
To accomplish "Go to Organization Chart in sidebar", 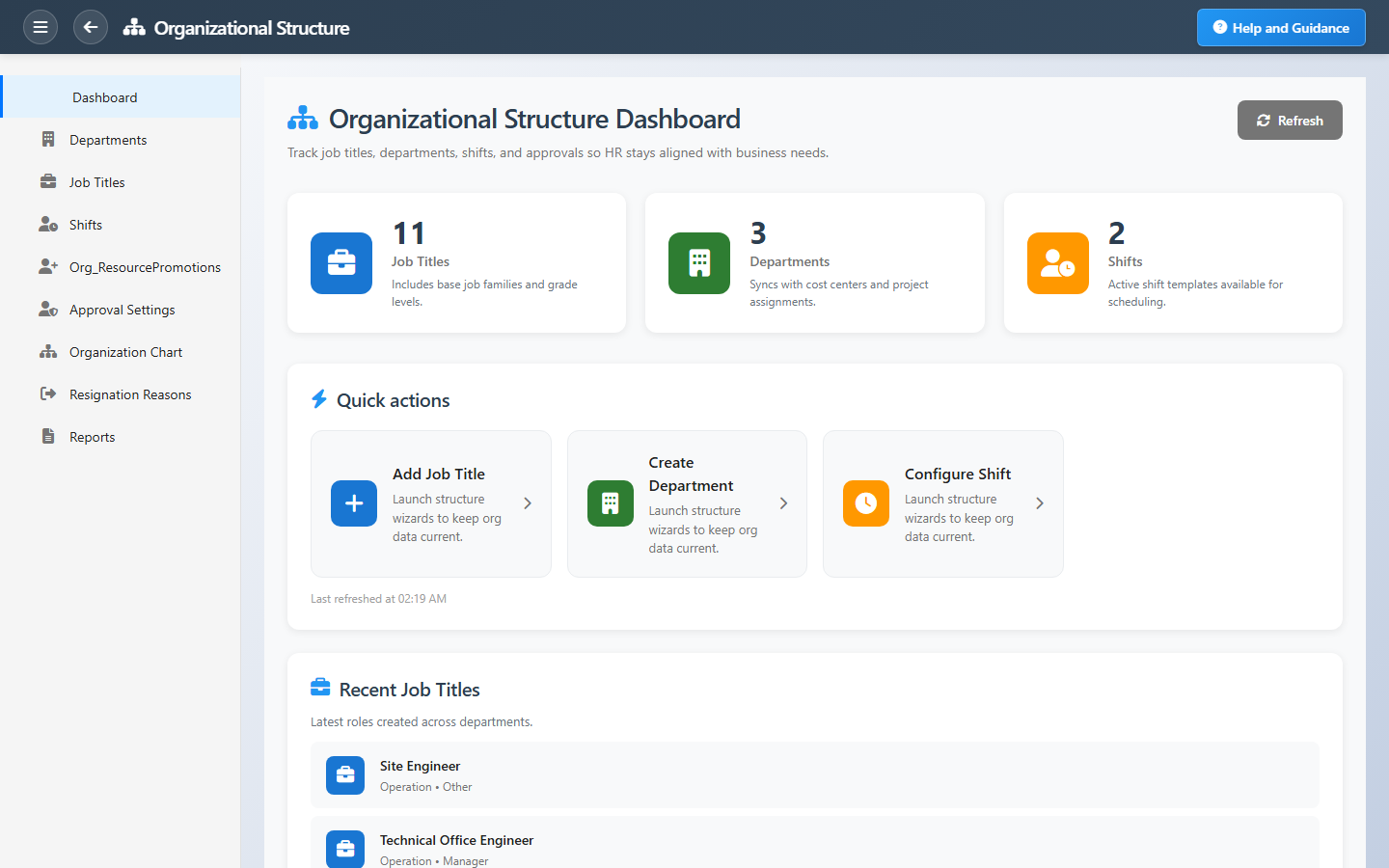I will click(x=125, y=352).
